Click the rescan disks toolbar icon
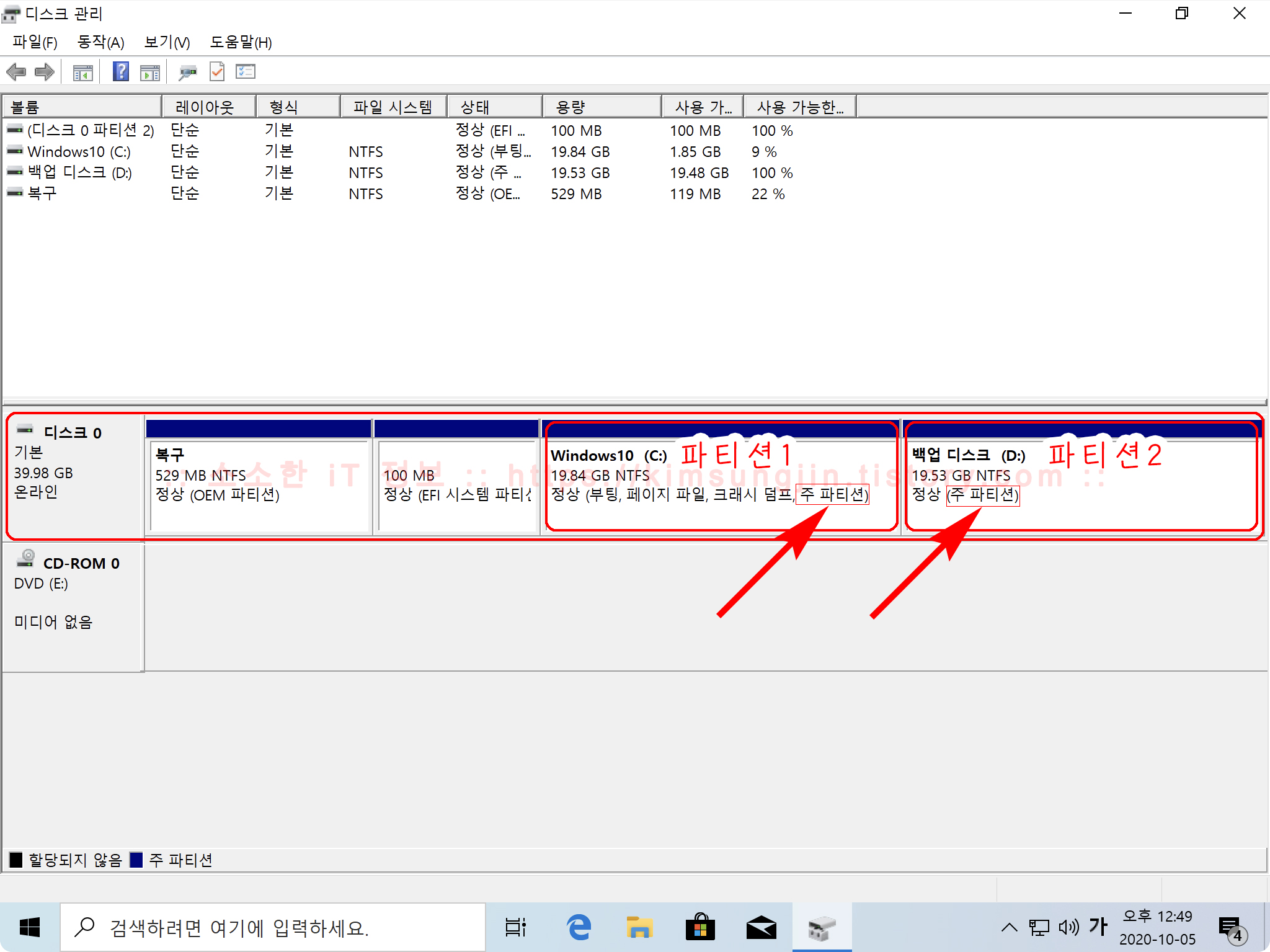Screen dimensions: 1270x952 (187, 73)
